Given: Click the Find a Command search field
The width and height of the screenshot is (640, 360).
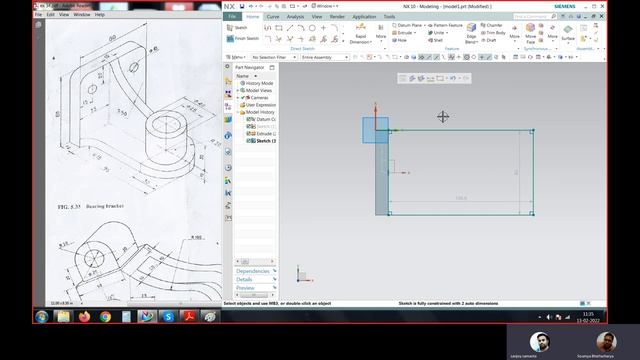Looking at the screenshot, I should click(x=535, y=16).
